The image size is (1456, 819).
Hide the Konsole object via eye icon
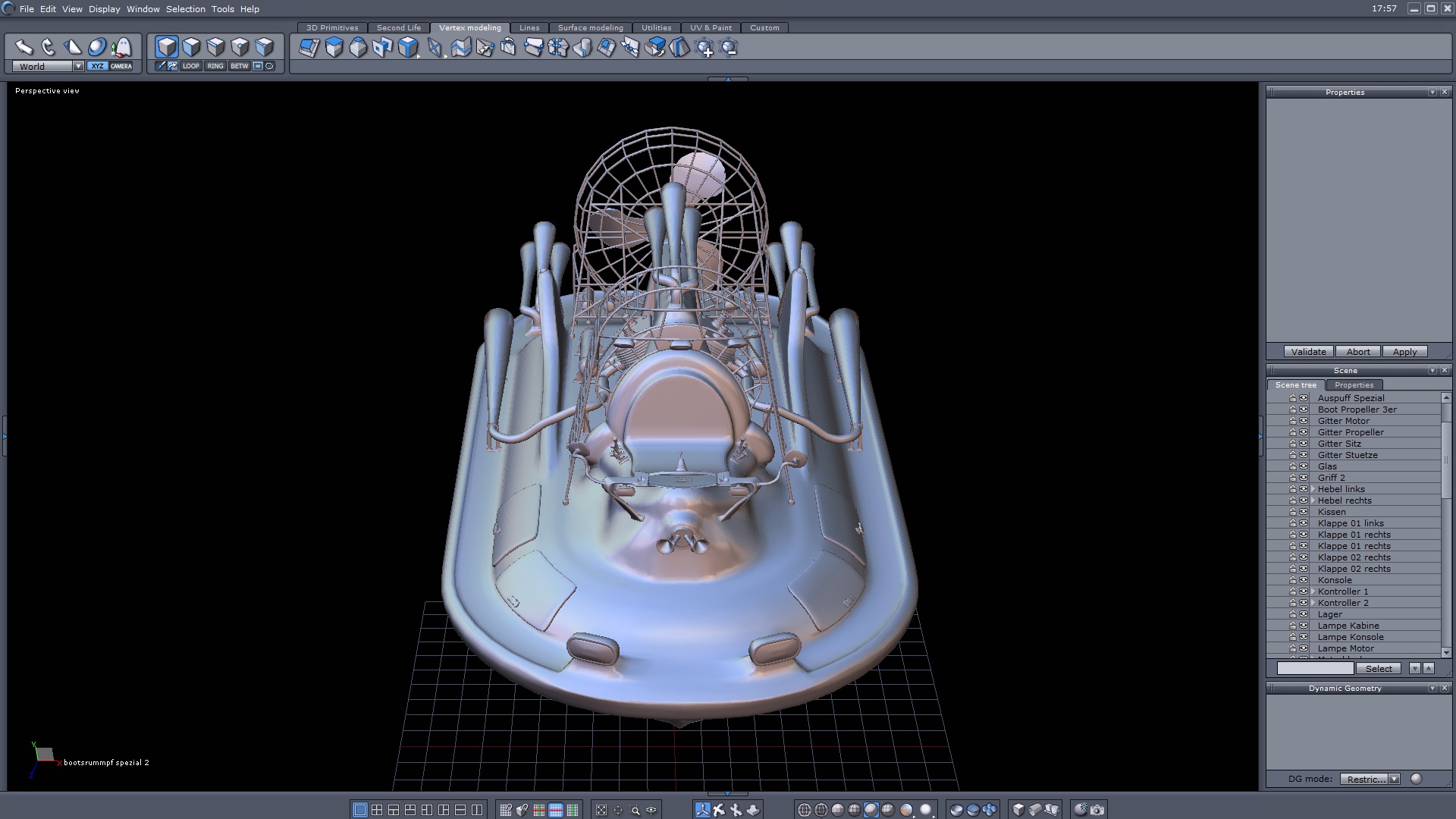pyautogui.click(x=1304, y=580)
